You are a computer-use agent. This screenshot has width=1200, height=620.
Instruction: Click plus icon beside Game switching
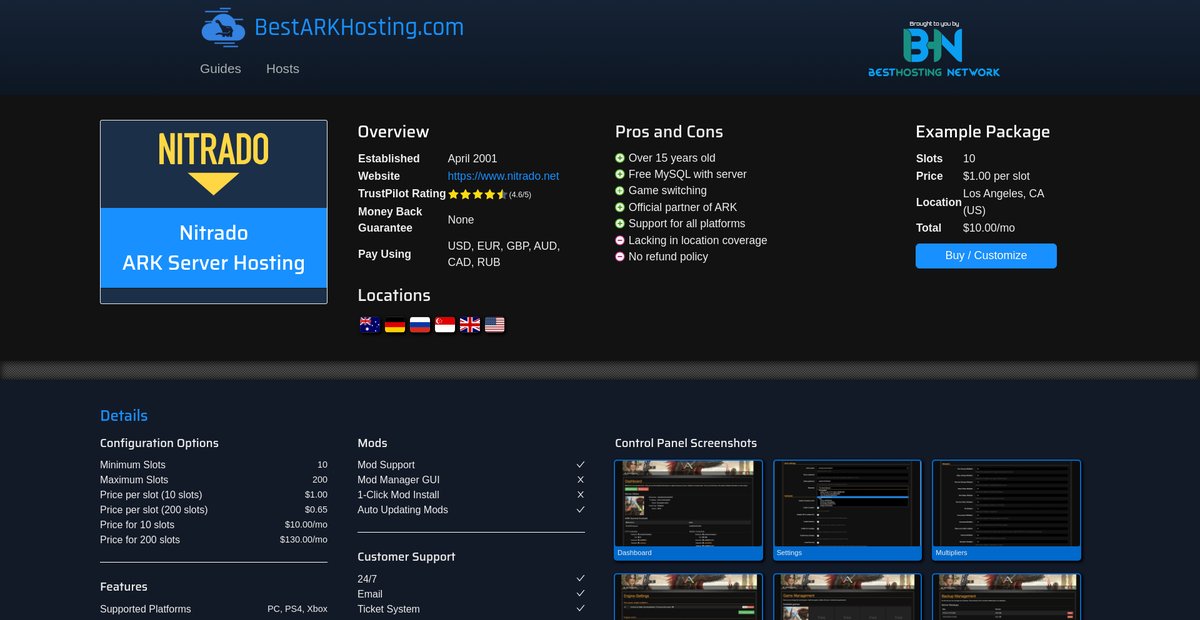tap(620, 191)
